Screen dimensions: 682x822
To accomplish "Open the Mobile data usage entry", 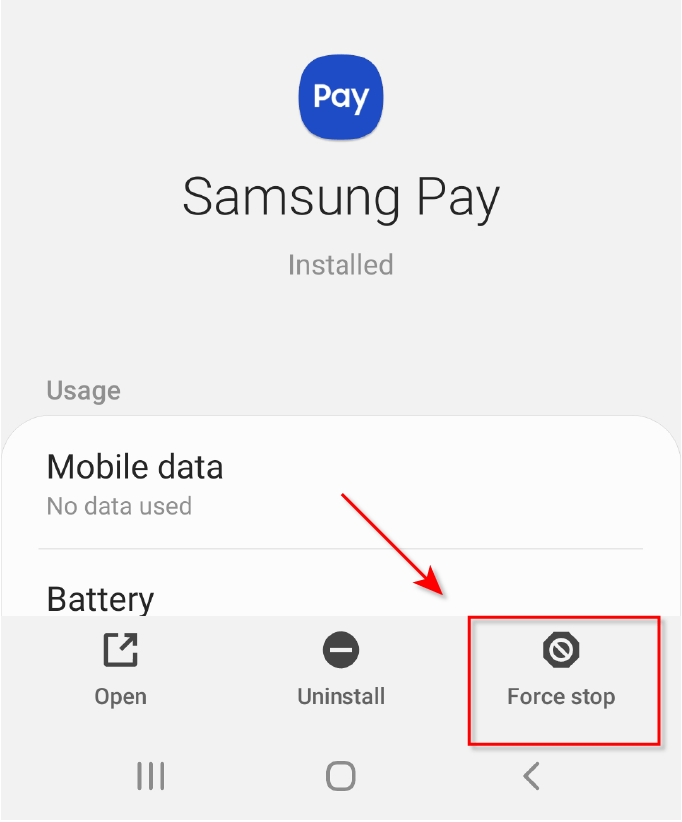I will click(341, 483).
